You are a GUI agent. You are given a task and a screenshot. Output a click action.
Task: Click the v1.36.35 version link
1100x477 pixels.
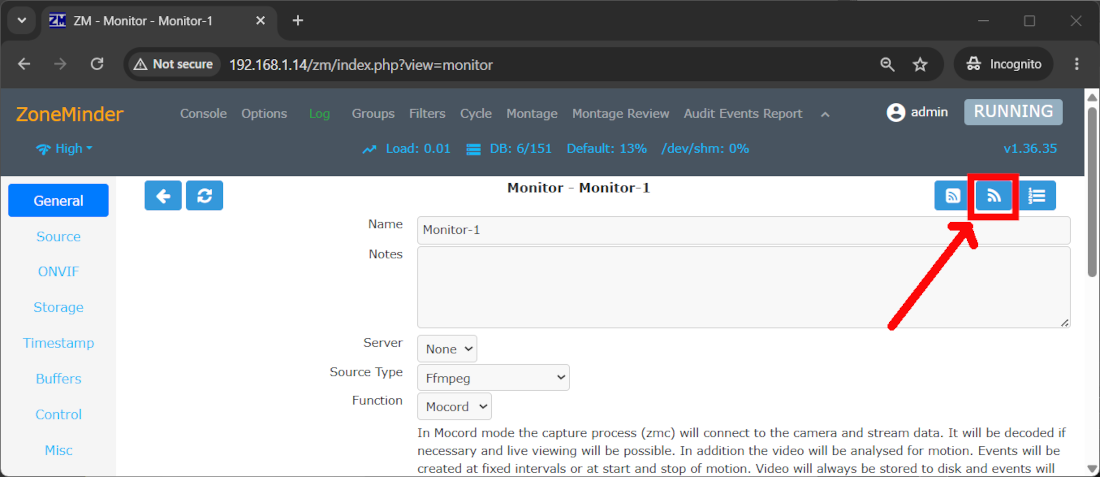tap(1030, 149)
